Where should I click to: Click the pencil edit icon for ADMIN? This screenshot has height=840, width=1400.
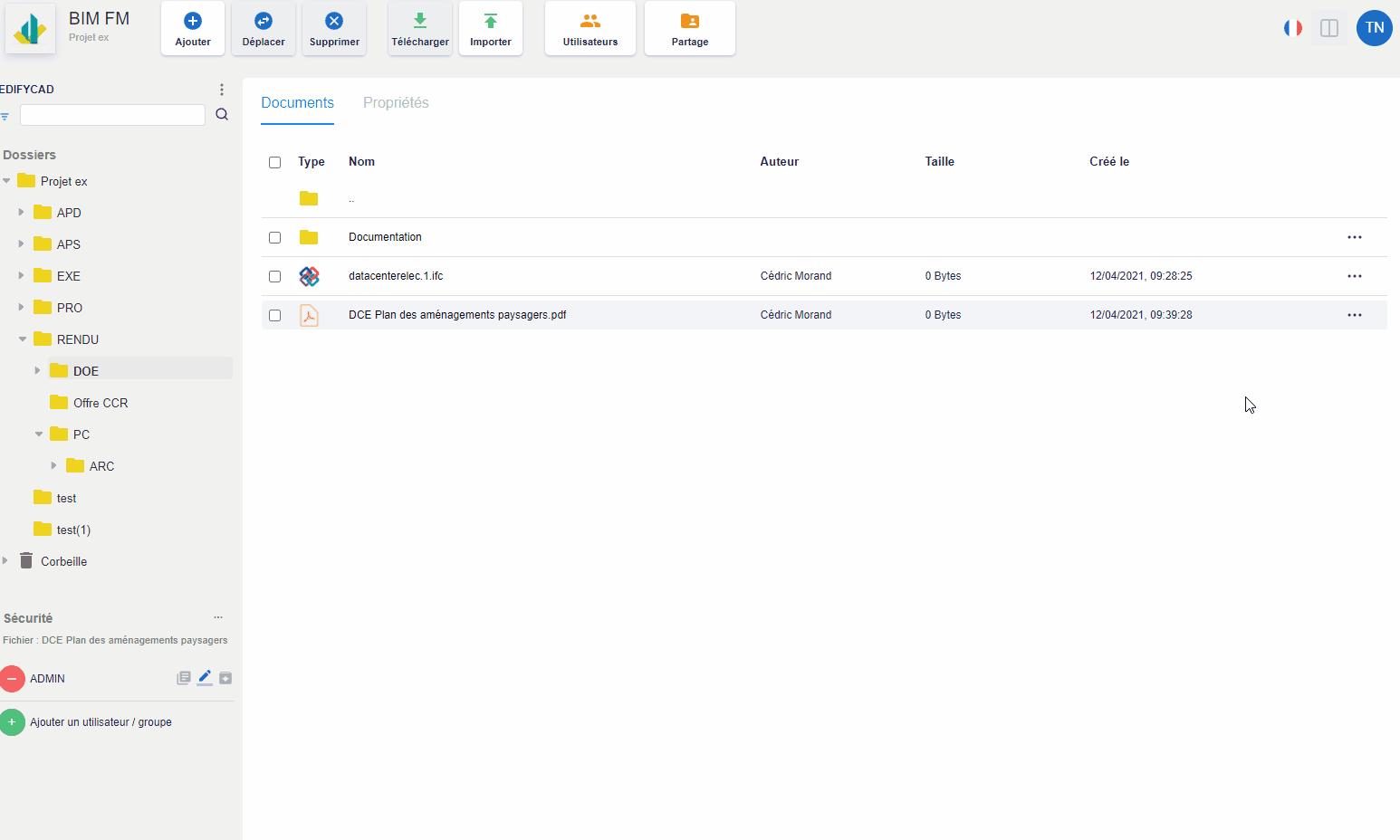point(205,677)
